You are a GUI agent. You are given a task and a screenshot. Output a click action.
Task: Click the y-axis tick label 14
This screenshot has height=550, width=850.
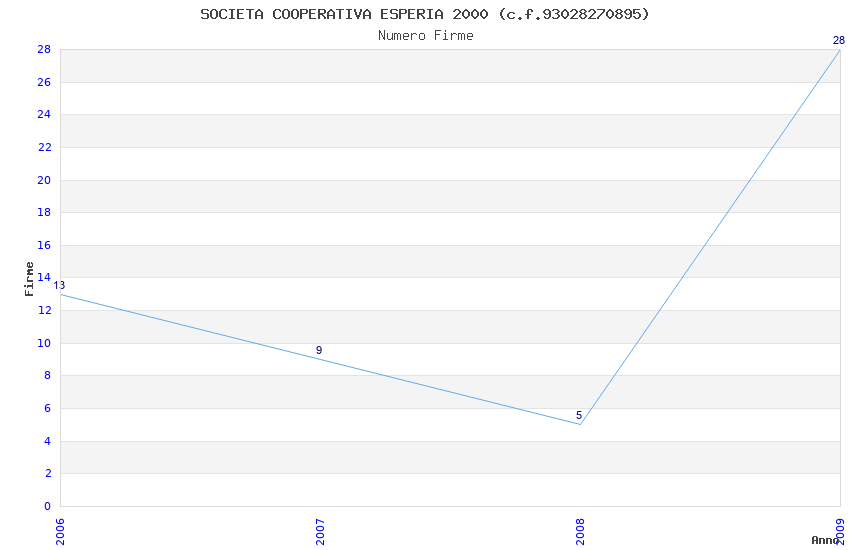click(44, 277)
